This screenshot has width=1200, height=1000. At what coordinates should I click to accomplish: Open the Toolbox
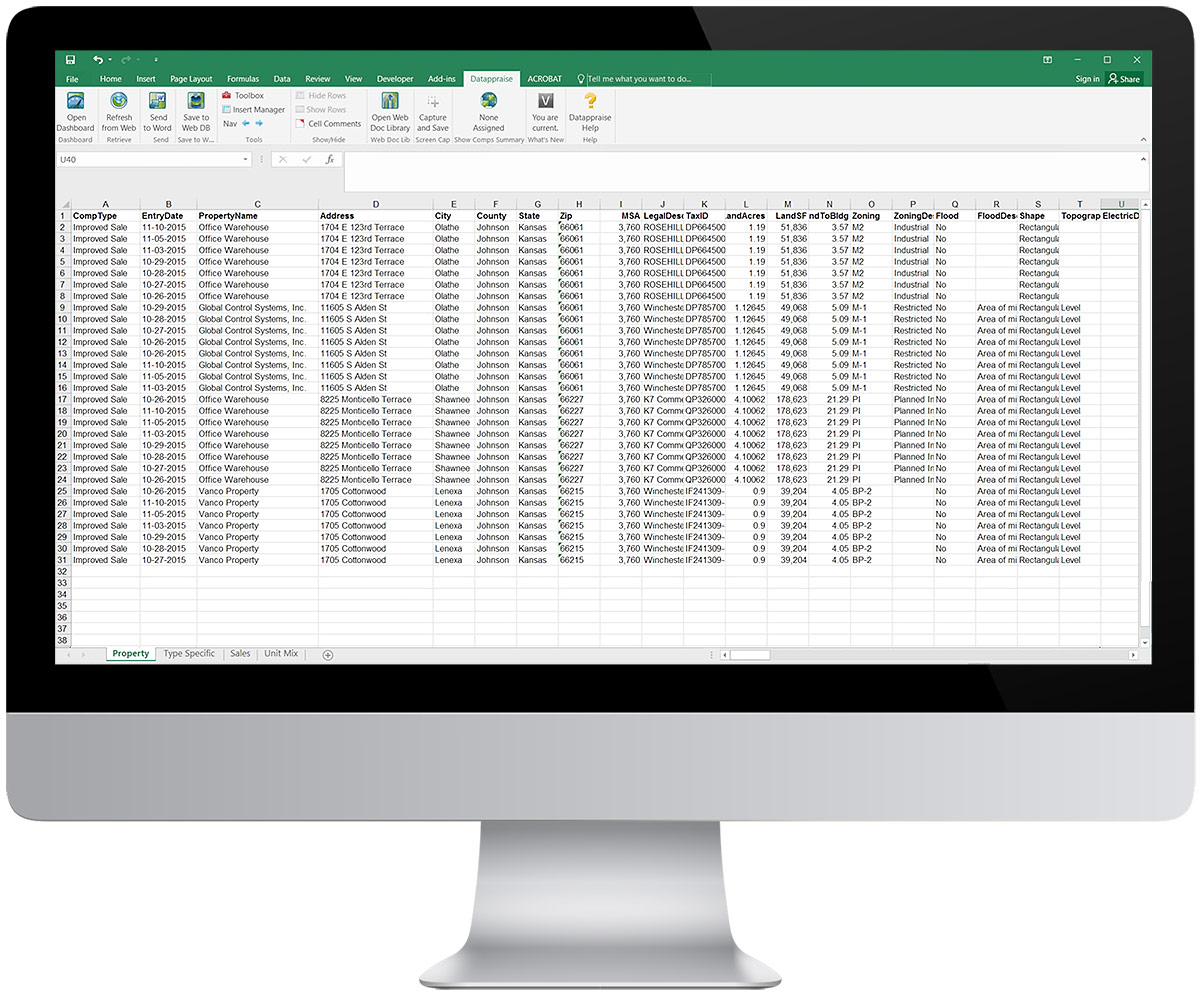(243, 96)
